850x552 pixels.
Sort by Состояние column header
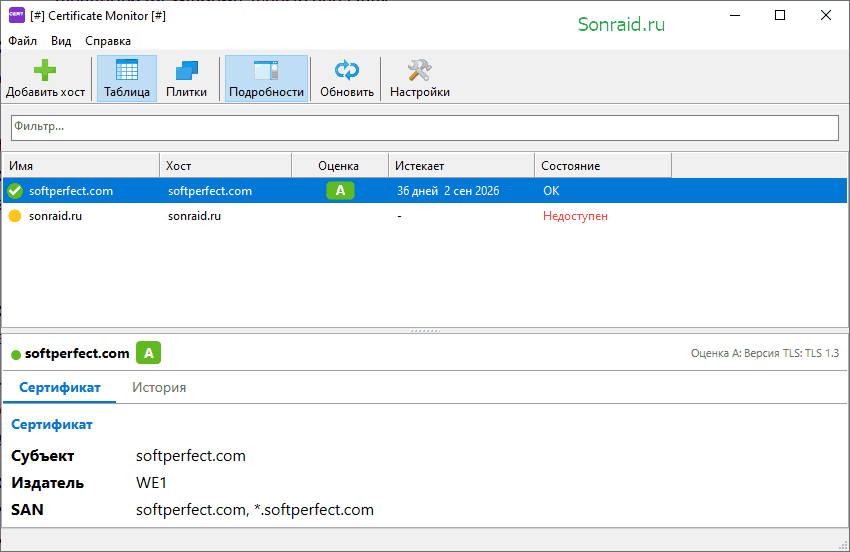coord(603,166)
